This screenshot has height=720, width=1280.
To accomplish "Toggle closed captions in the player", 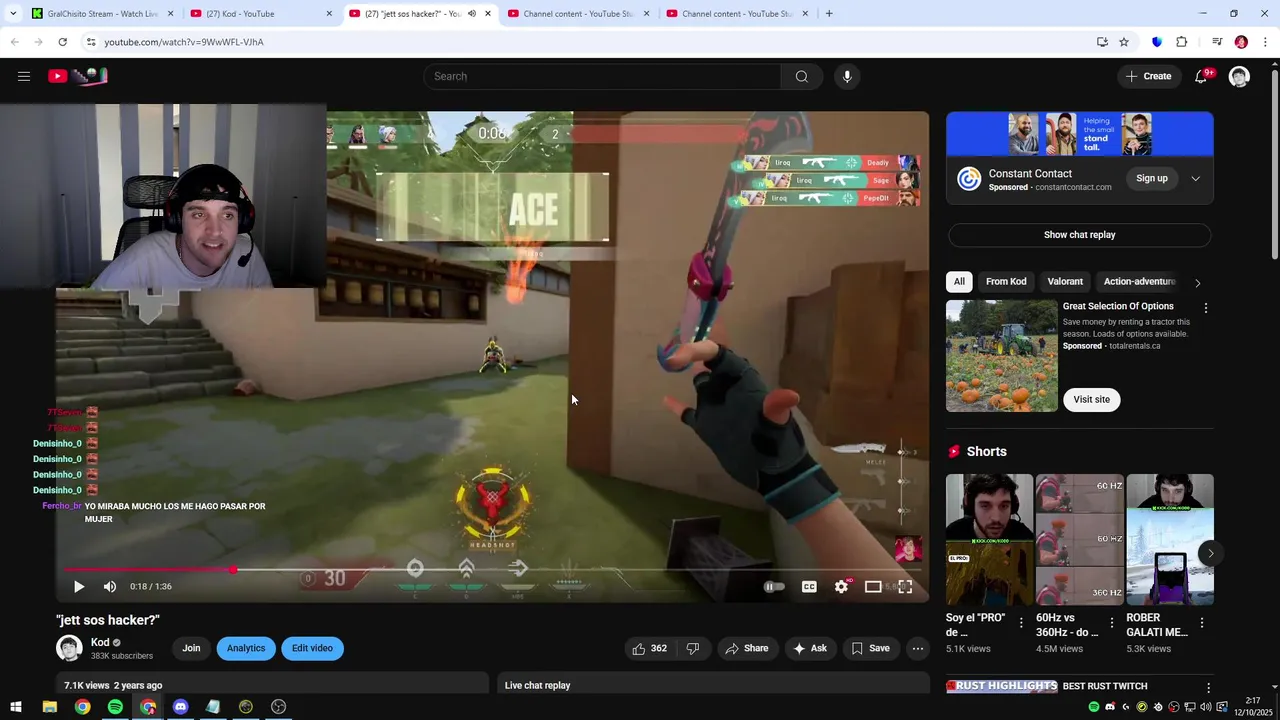I will coord(809,587).
